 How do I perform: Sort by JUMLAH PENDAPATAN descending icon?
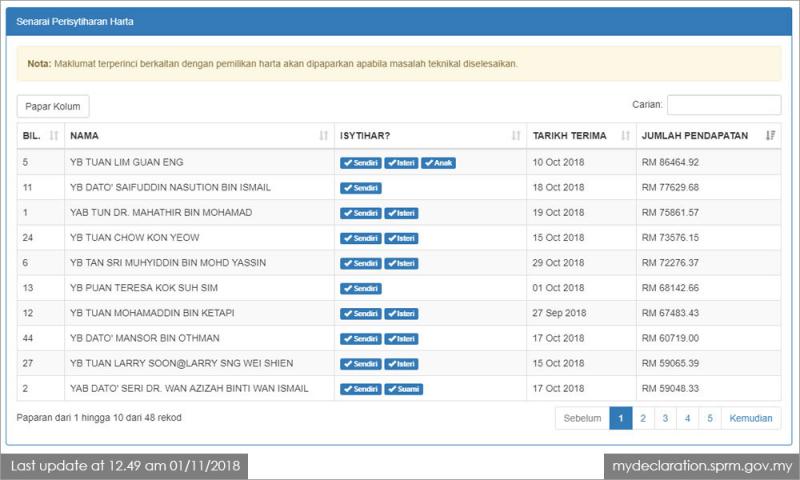click(x=770, y=135)
